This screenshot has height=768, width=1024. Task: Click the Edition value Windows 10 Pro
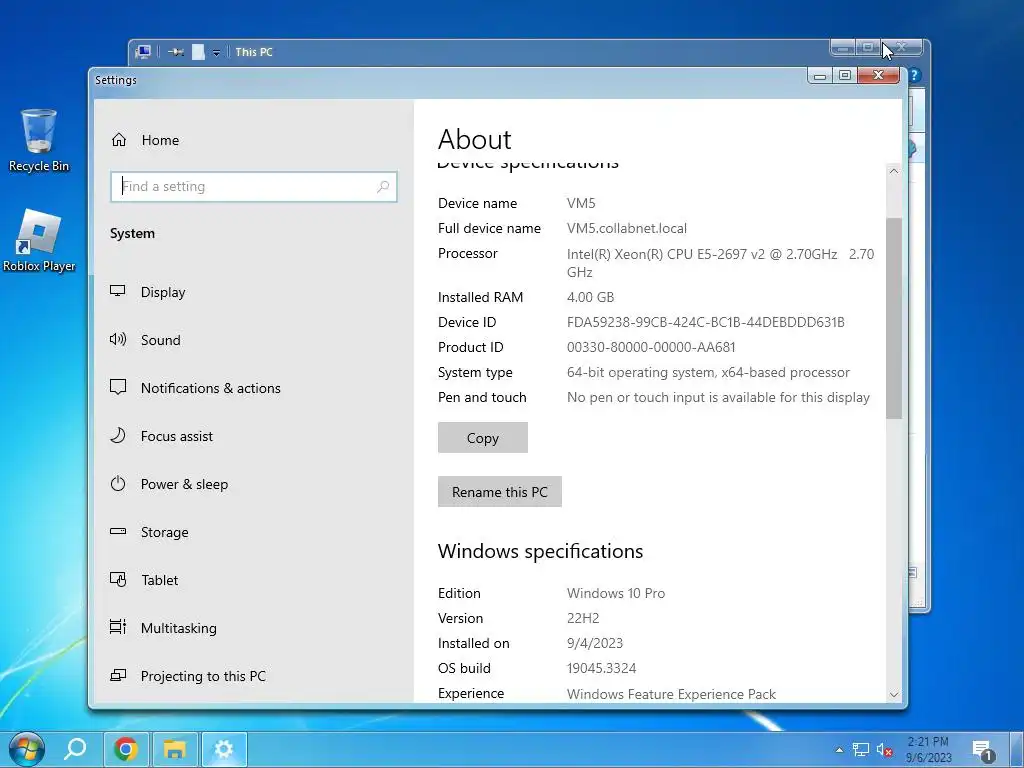coord(616,593)
